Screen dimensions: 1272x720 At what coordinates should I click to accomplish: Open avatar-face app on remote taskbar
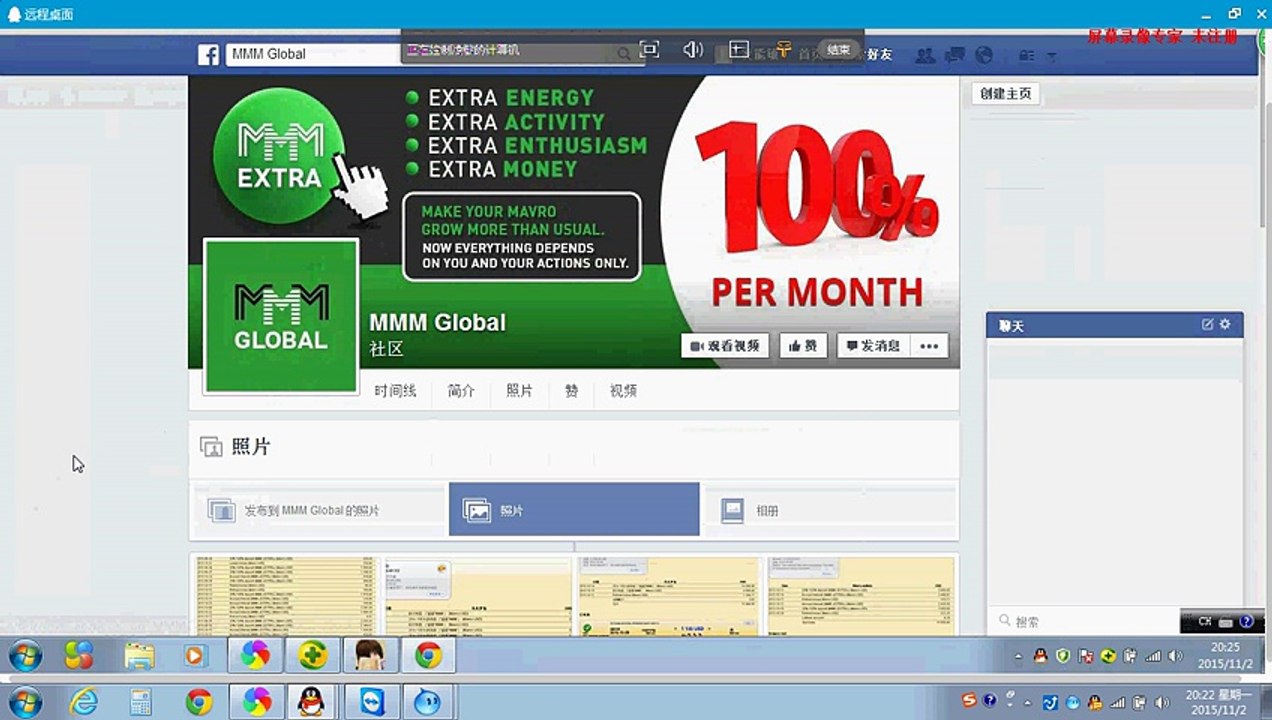[370, 656]
